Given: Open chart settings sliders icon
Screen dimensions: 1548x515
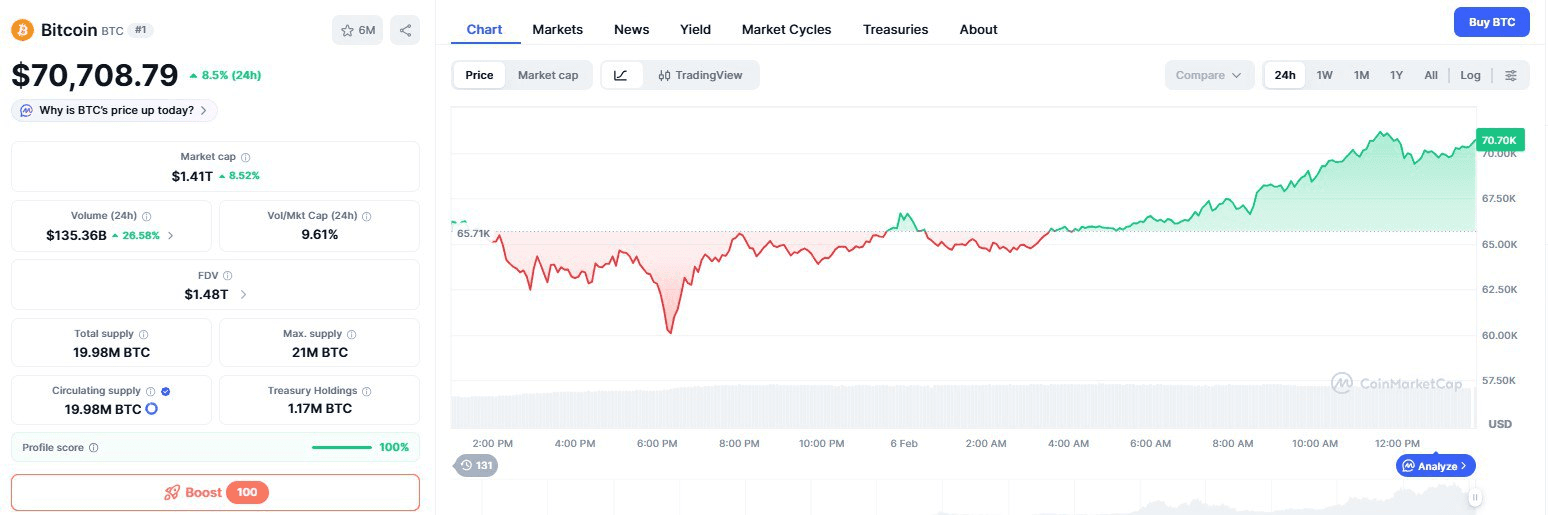Looking at the screenshot, I should click(1511, 75).
